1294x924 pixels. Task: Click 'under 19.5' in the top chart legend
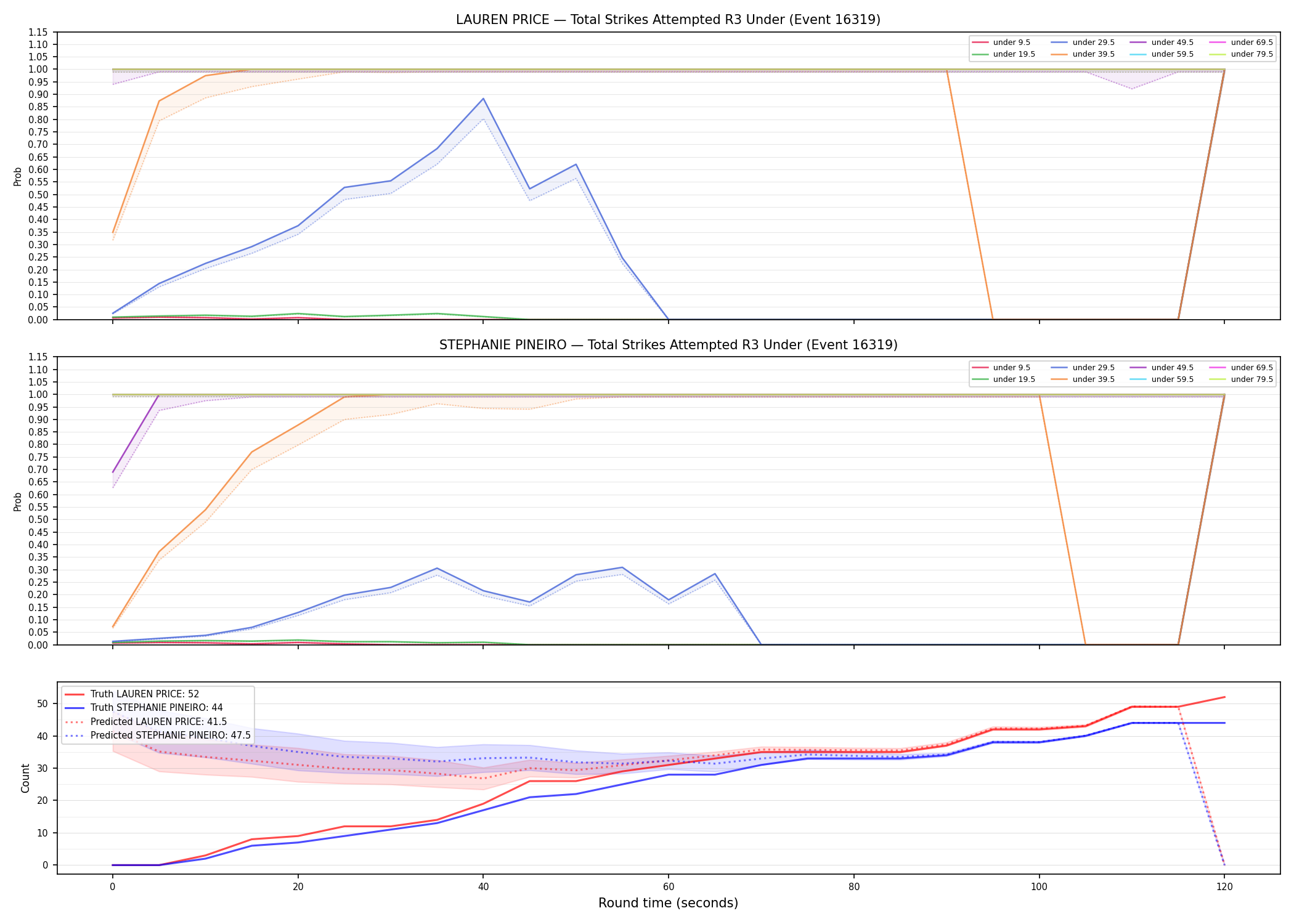(1014, 54)
